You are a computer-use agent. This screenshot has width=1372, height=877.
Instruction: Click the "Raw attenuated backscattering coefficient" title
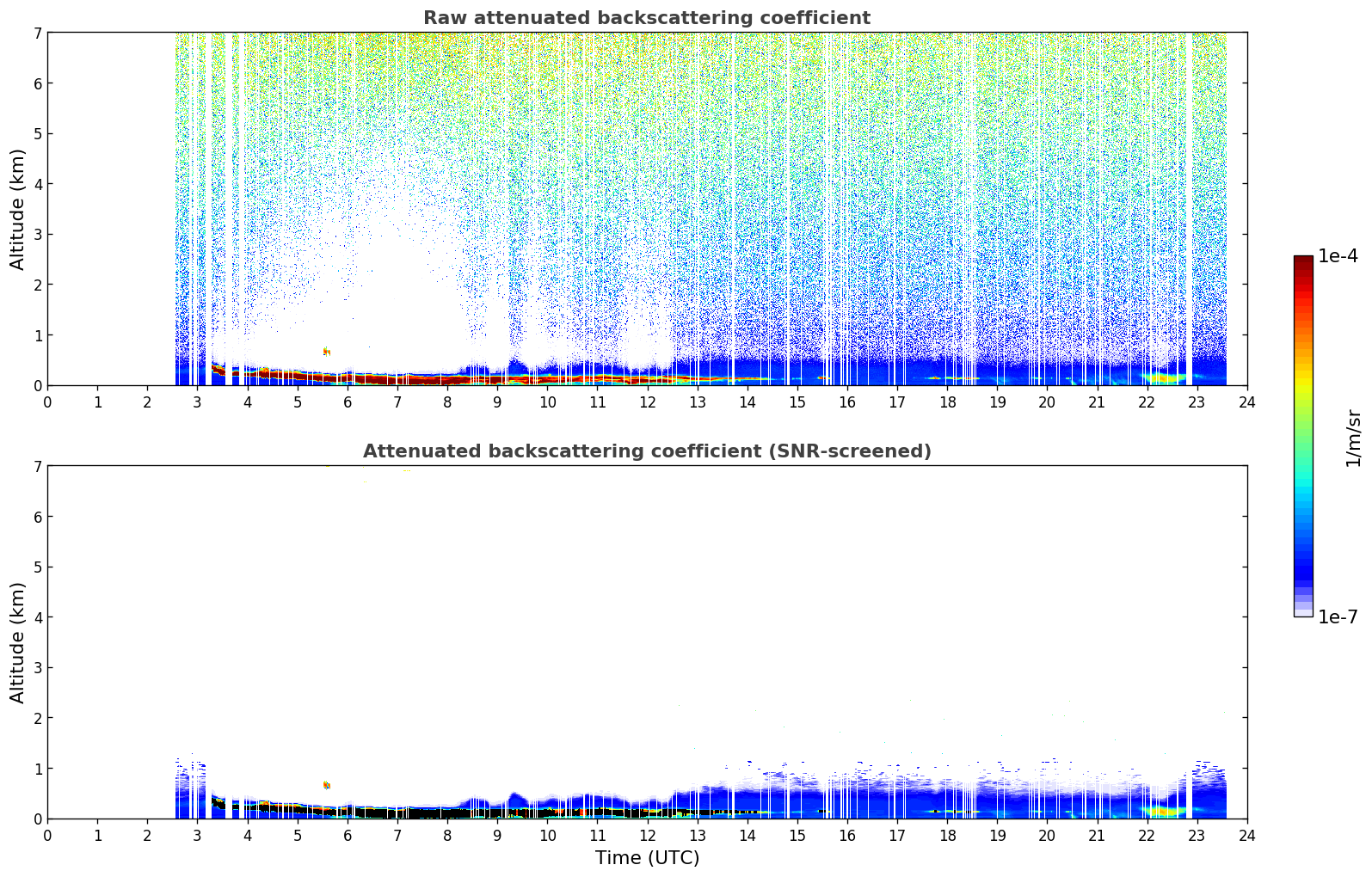coord(647,18)
